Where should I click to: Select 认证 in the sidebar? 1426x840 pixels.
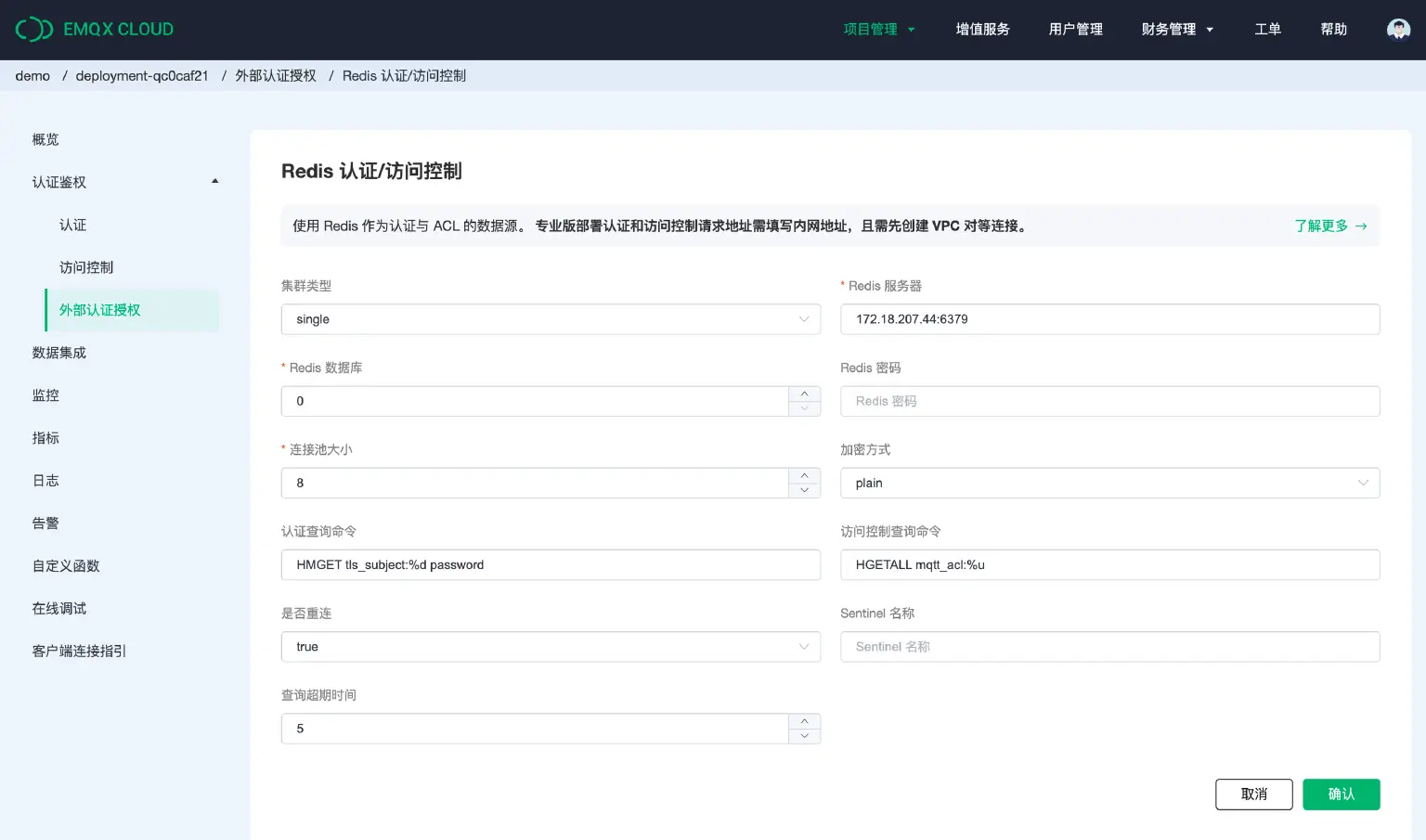72,225
